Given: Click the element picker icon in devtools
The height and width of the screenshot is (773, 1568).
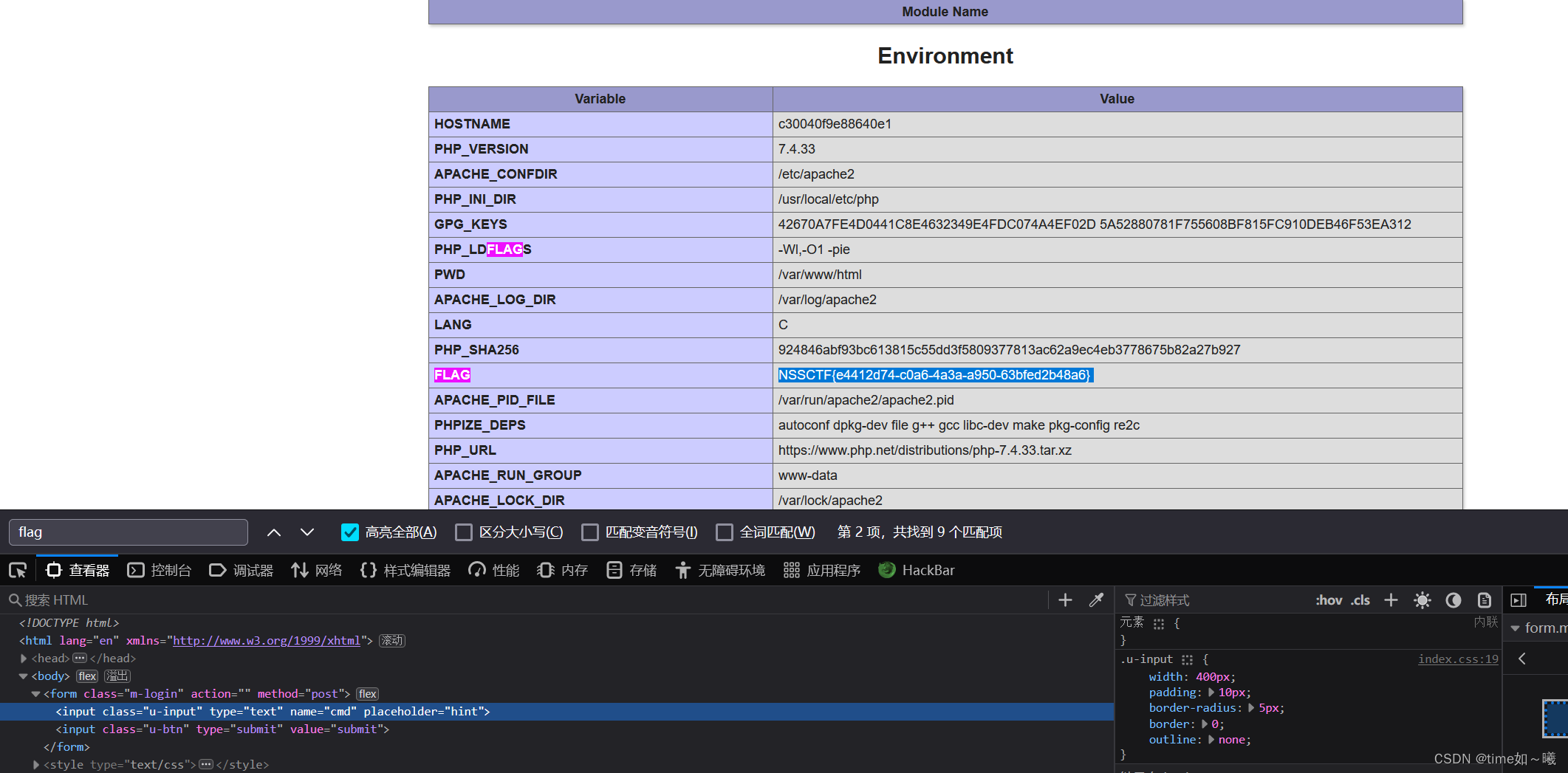Looking at the screenshot, I should [x=18, y=570].
